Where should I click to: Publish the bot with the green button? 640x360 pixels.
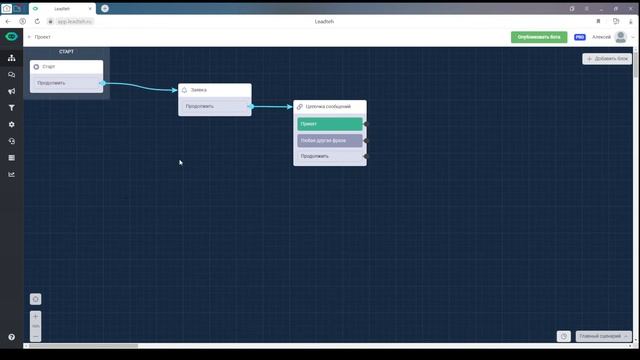point(539,37)
